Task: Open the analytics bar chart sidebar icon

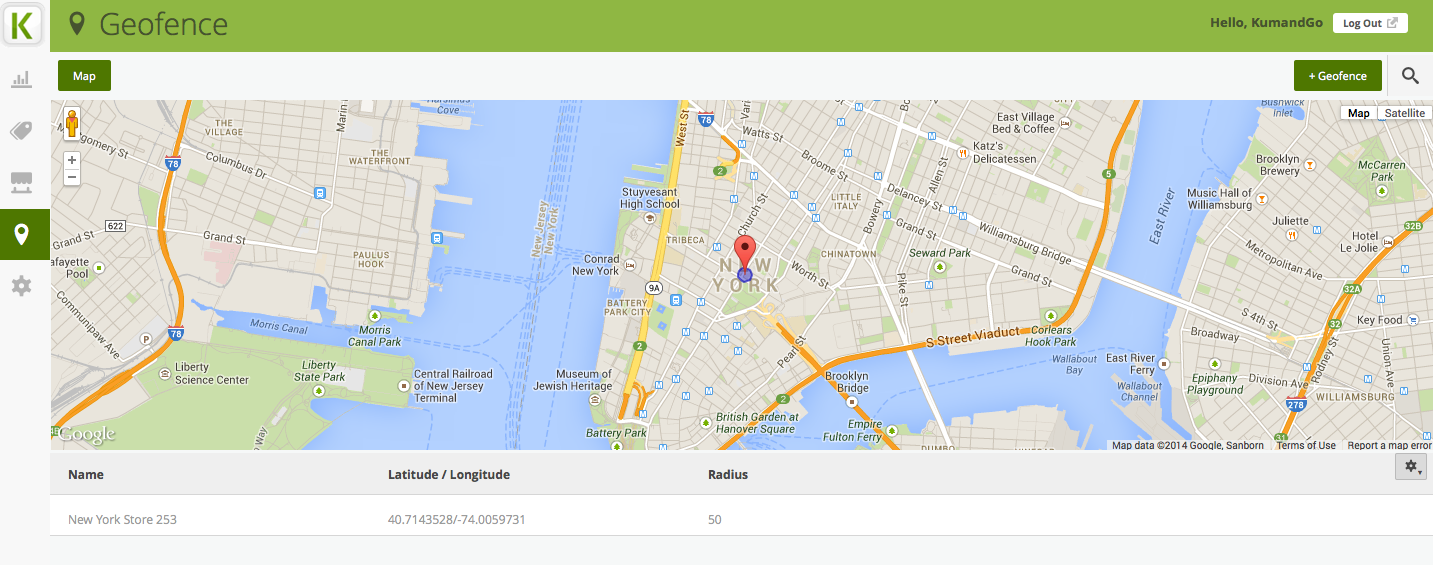Action: coord(22,78)
